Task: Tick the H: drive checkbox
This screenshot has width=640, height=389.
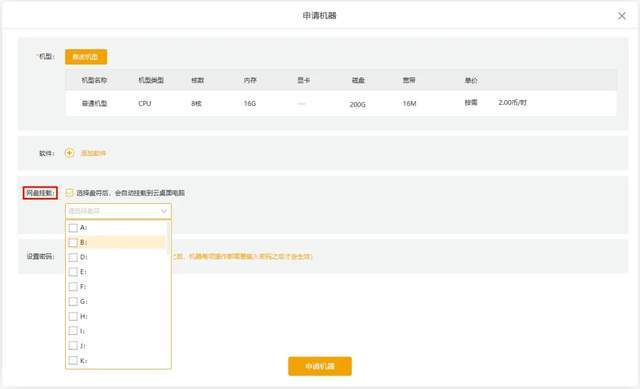Action: pos(73,316)
